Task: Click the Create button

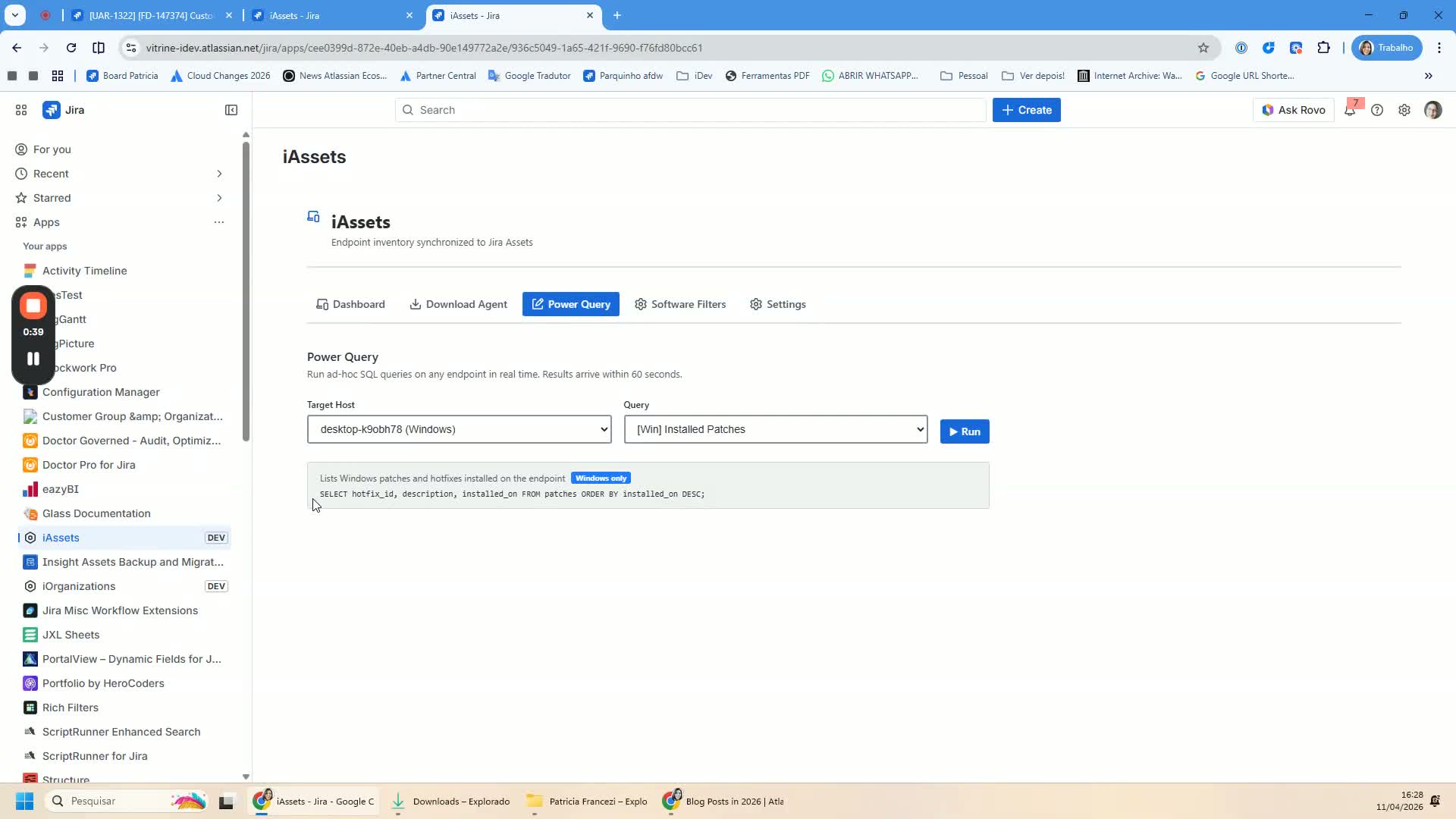Action: (x=1026, y=110)
